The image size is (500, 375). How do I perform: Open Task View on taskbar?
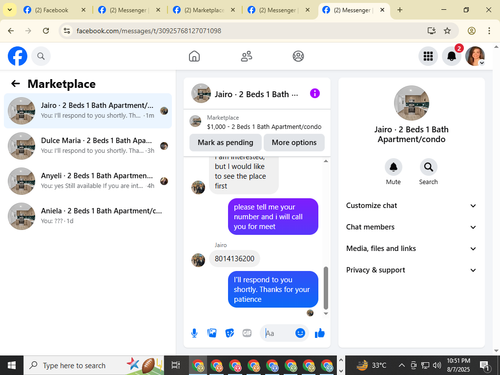pos(176,365)
